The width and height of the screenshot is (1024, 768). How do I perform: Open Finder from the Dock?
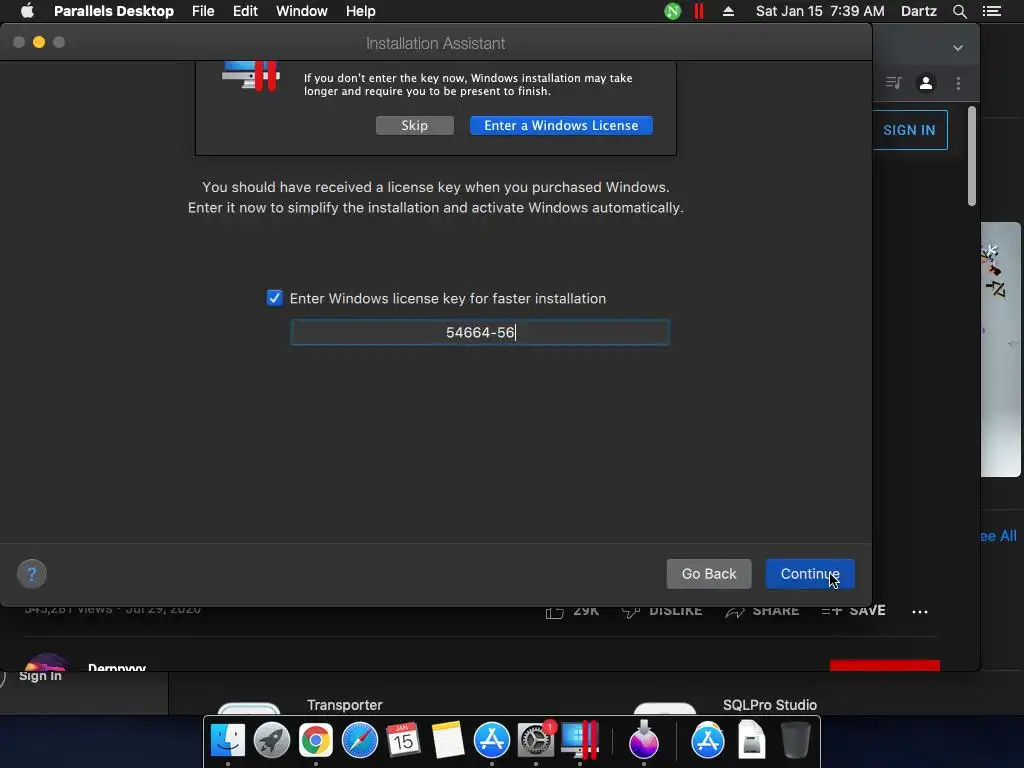[228, 741]
